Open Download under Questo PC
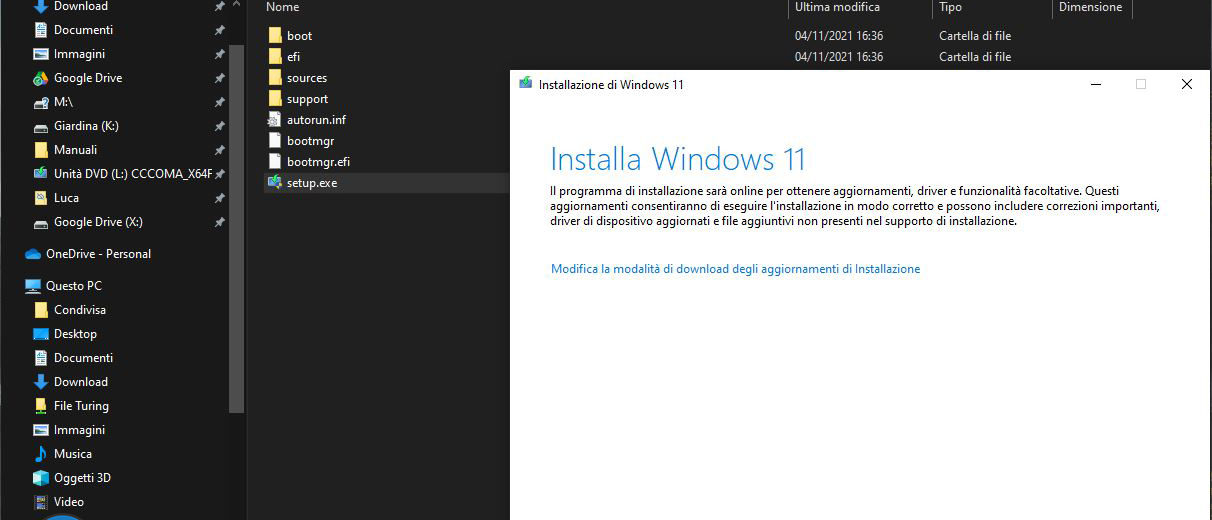 pos(80,382)
